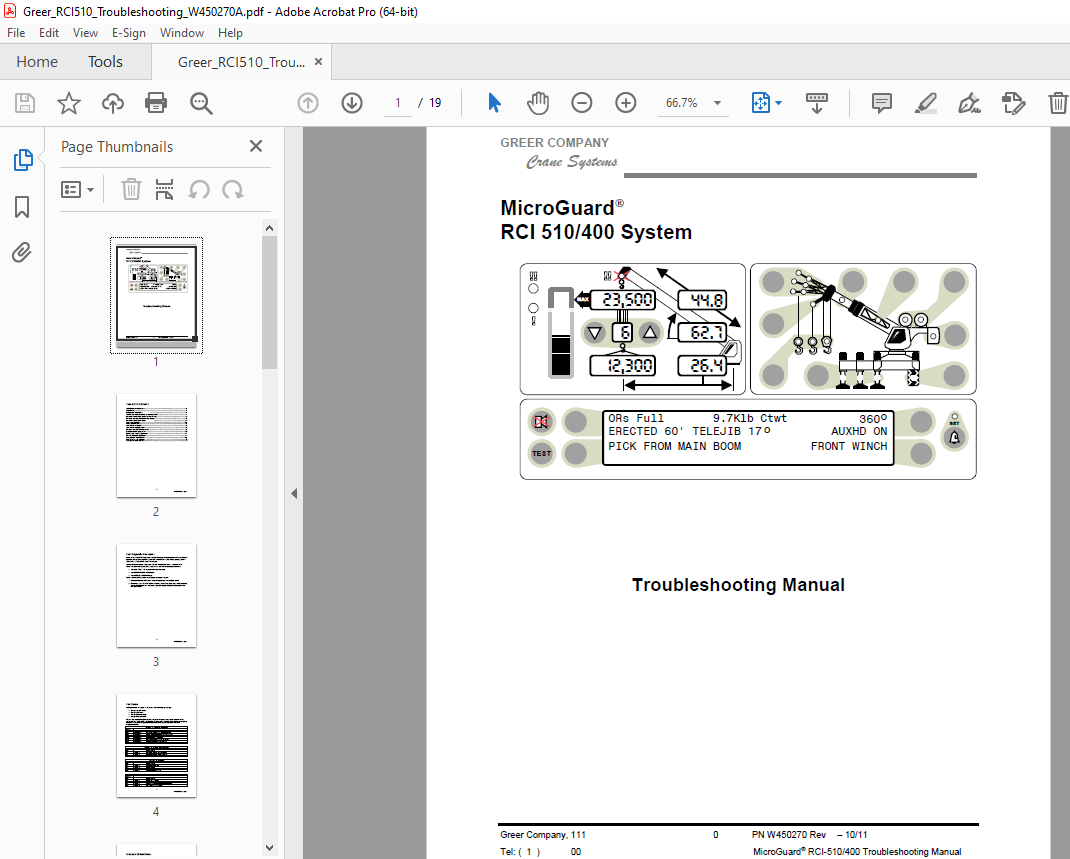Open the Help menu
1070x859 pixels.
click(x=230, y=33)
